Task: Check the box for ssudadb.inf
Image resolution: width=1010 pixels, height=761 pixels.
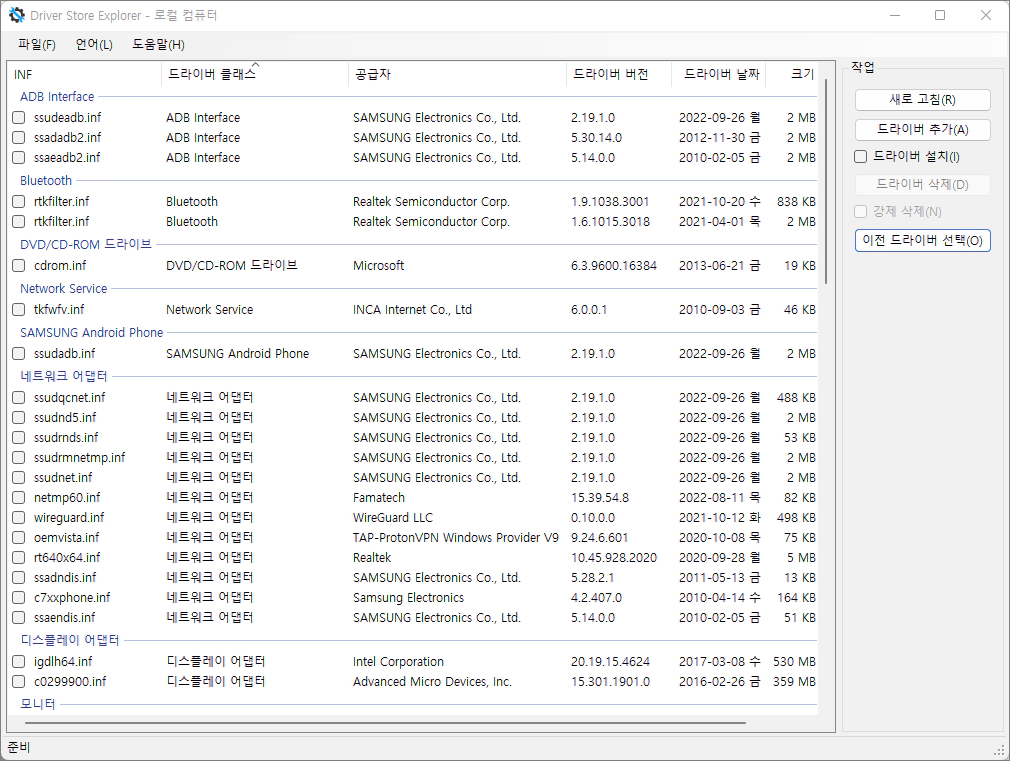Action: [19, 354]
